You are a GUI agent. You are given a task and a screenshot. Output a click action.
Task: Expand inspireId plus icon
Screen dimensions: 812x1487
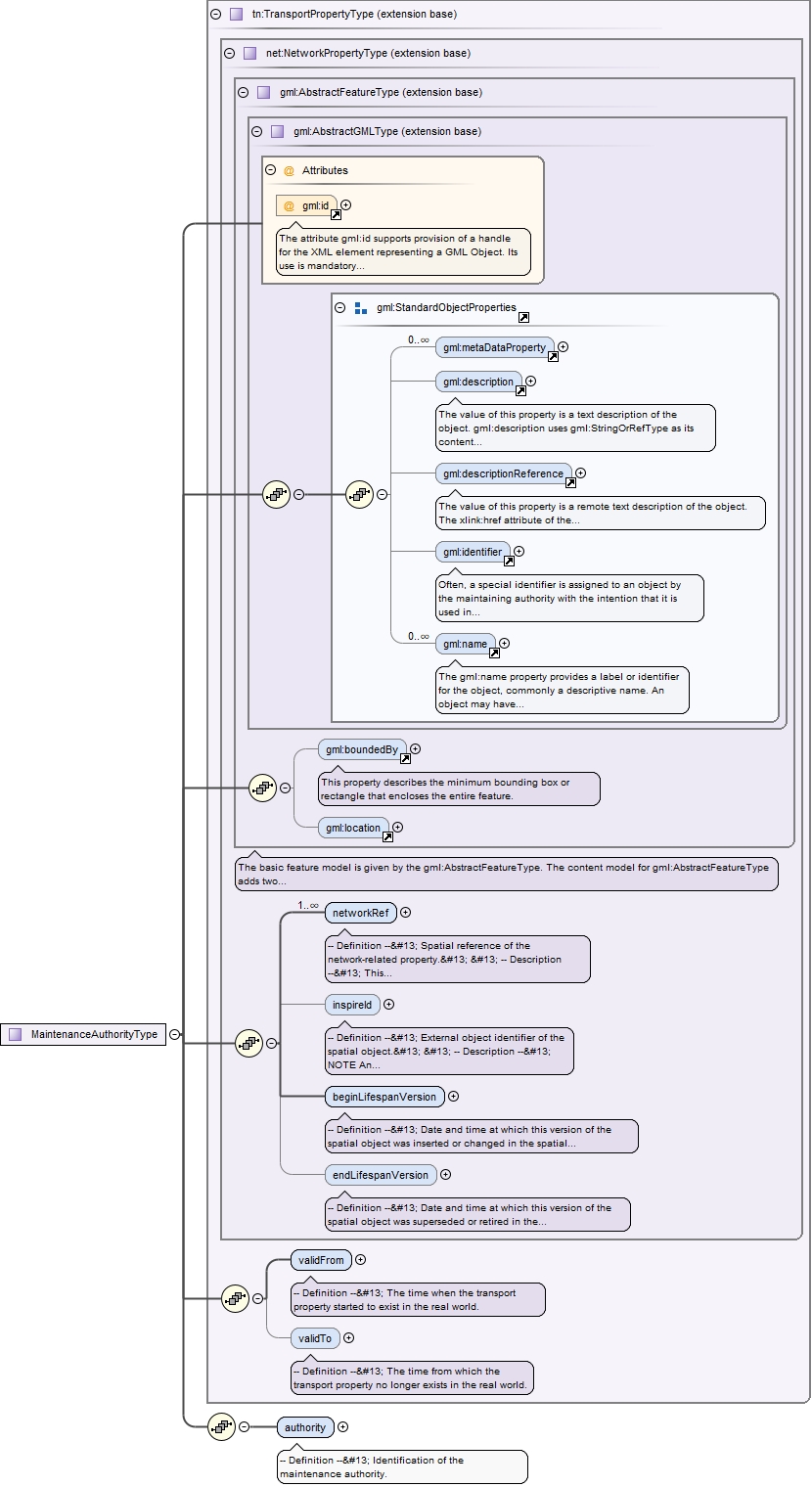[389, 1004]
